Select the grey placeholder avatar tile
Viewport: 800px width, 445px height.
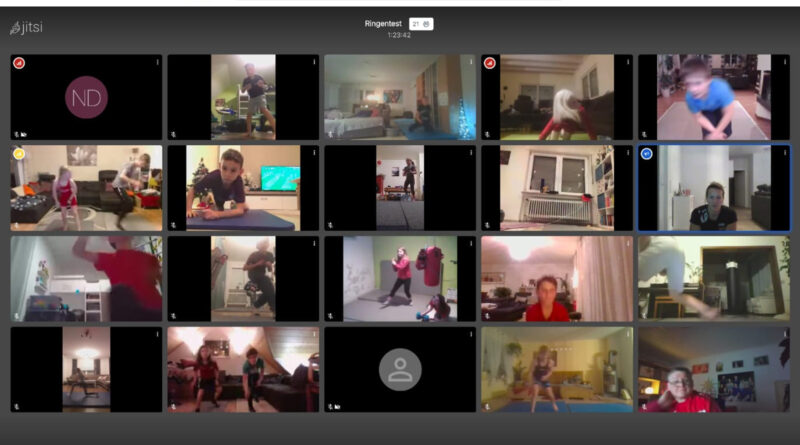pos(400,369)
